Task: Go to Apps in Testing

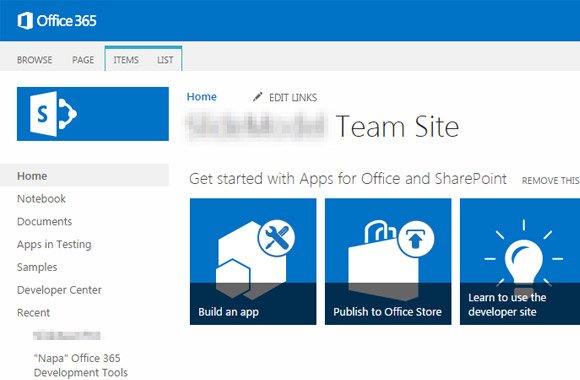Action: point(54,245)
